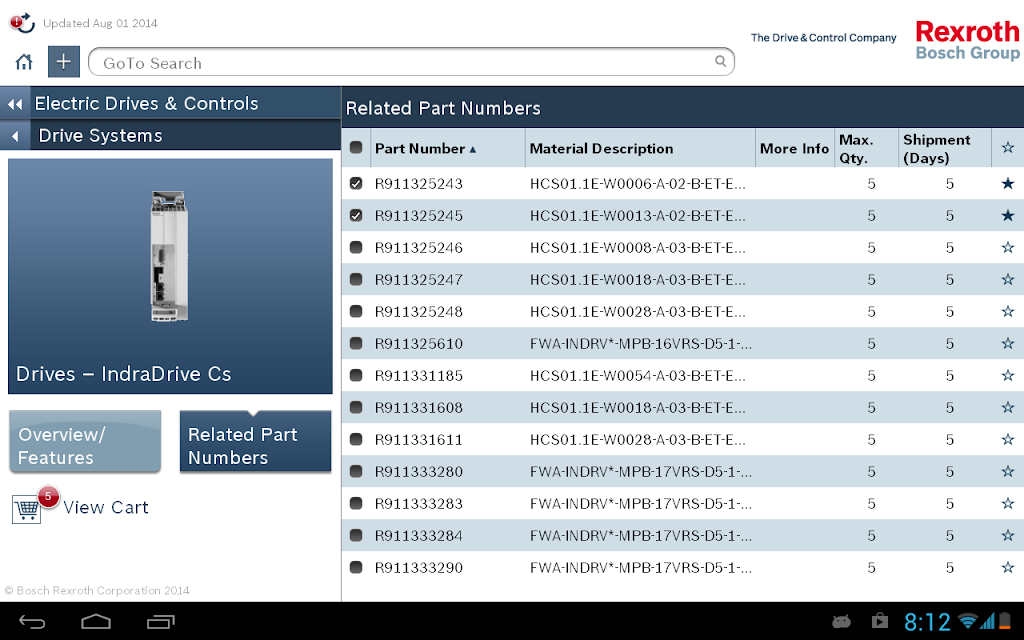Viewport: 1024px width, 640px height.
Task: Tap the Android recent apps button
Action: 161,622
